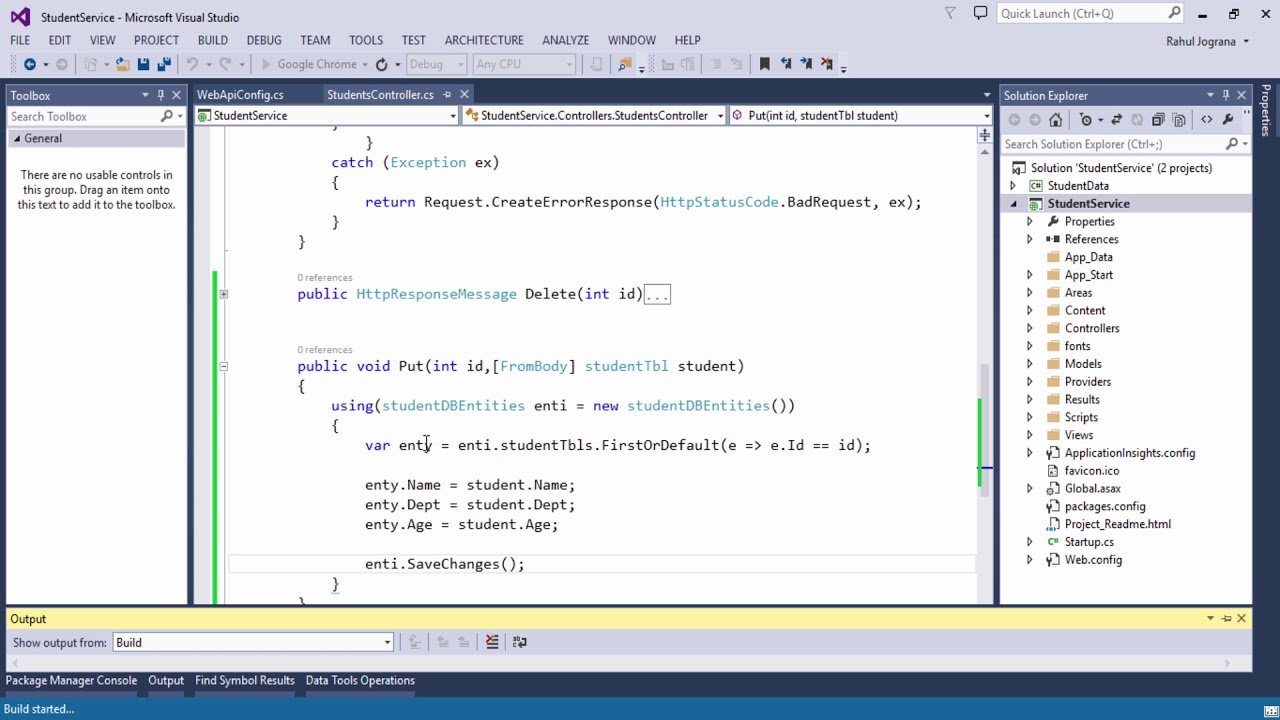
Task: Close the StudentsController.cs tab
Action: pyautogui.click(x=464, y=95)
